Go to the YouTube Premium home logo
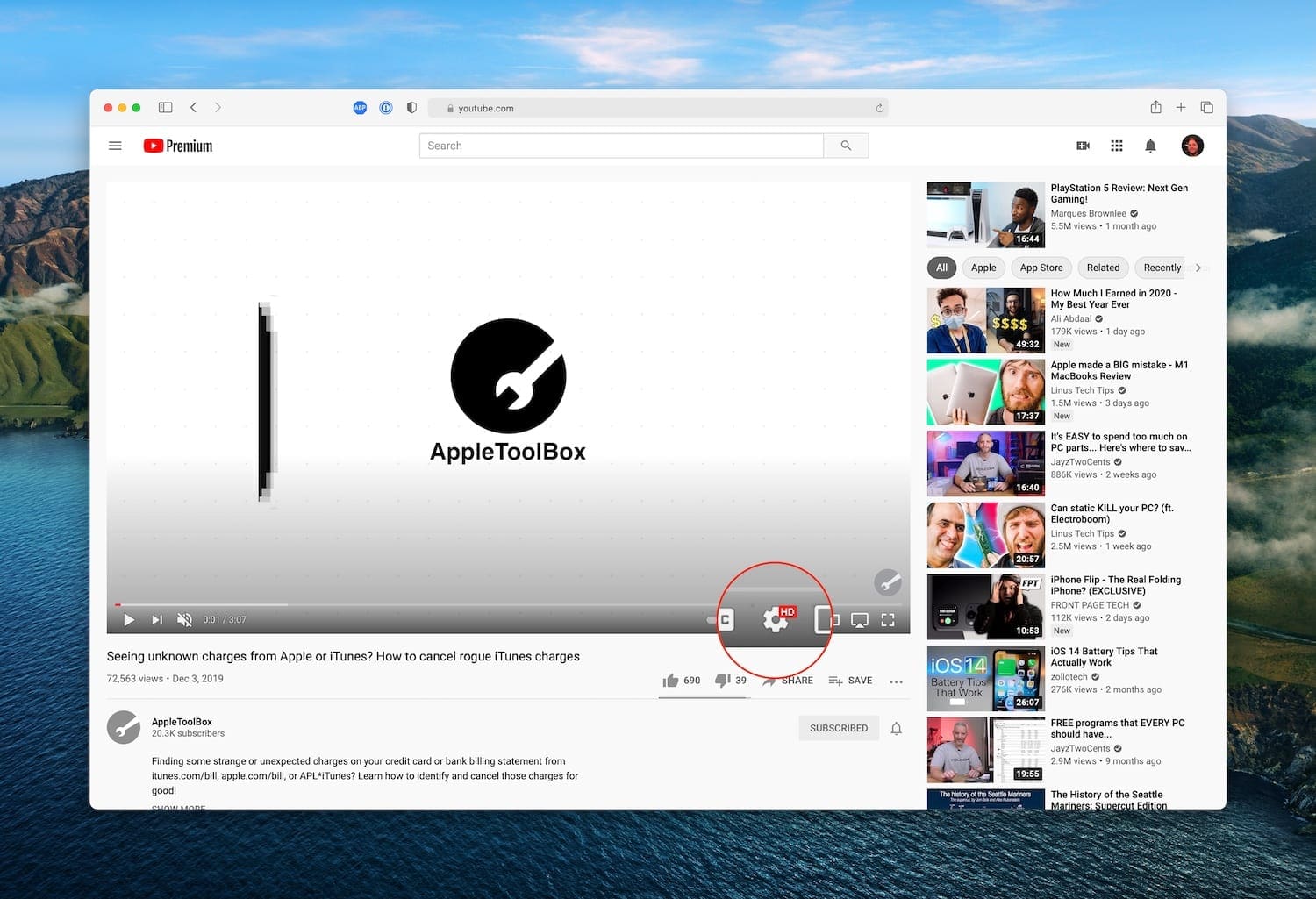The height and width of the screenshot is (899, 1316). click(178, 146)
